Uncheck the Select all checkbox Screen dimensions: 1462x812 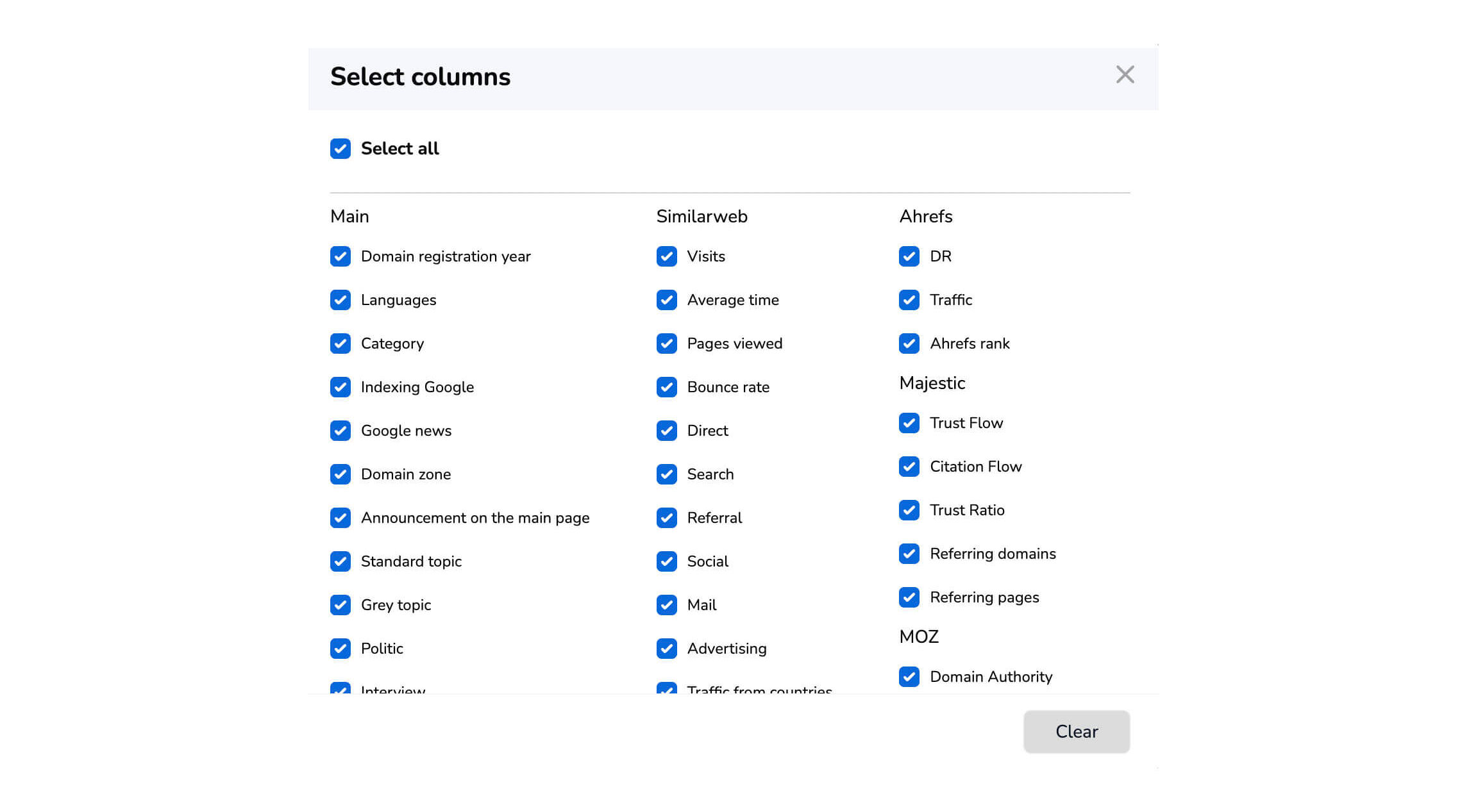point(340,149)
